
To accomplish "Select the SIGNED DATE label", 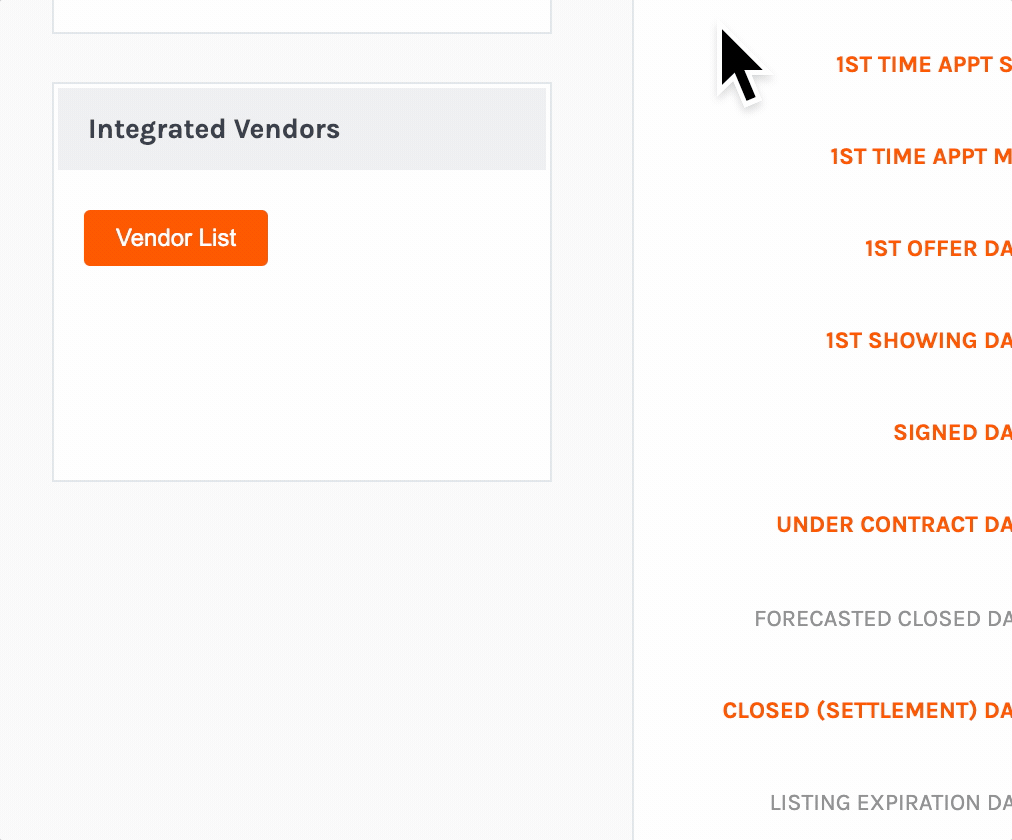I will pos(950,432).
